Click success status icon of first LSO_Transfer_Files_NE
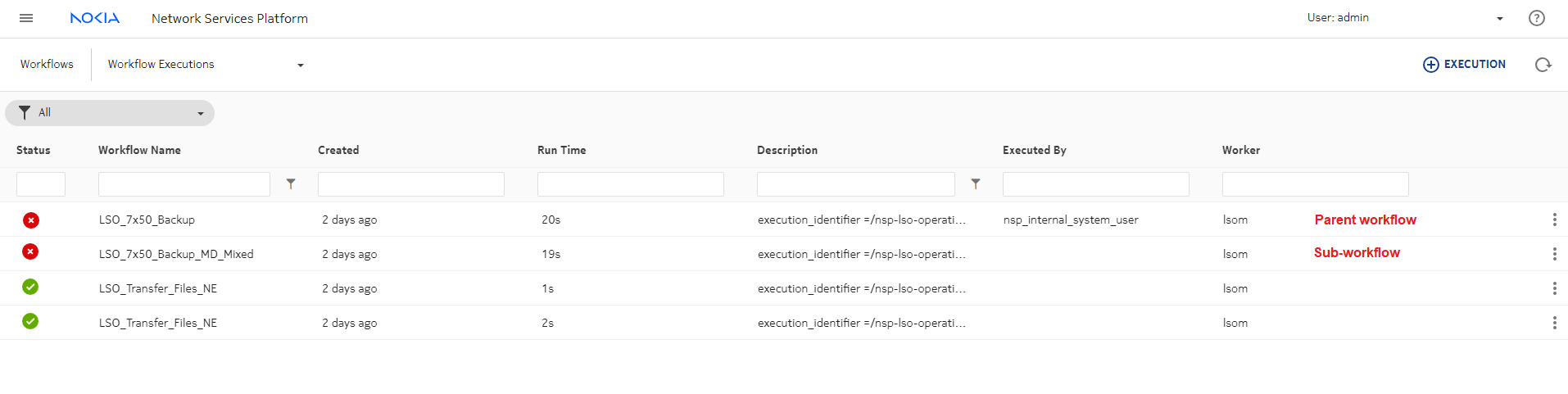This screenshot has width=1568, height=394. pos(30,287)
